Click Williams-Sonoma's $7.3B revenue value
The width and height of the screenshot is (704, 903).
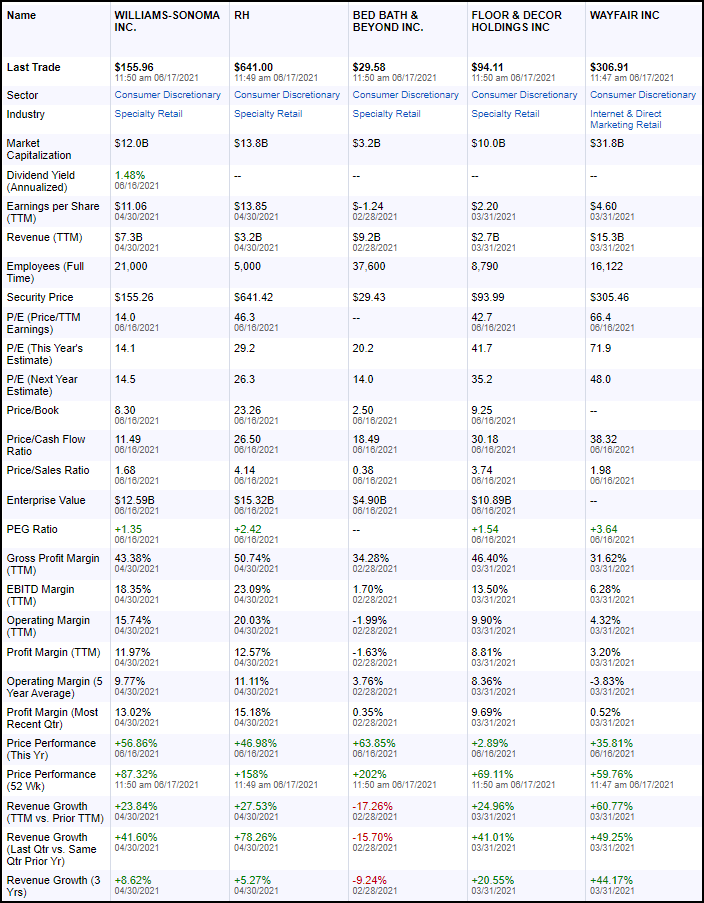(128, 237)
